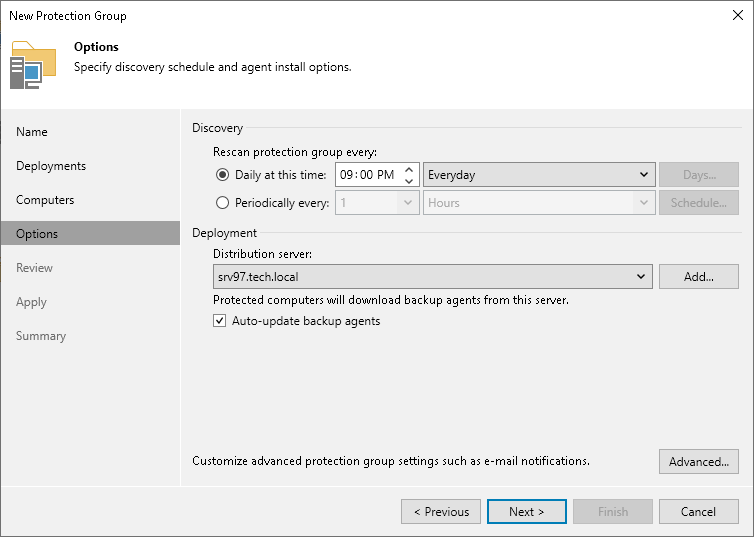Screen dimensions: 754x537
Task: Go to the Apply step
Action: 31,302
